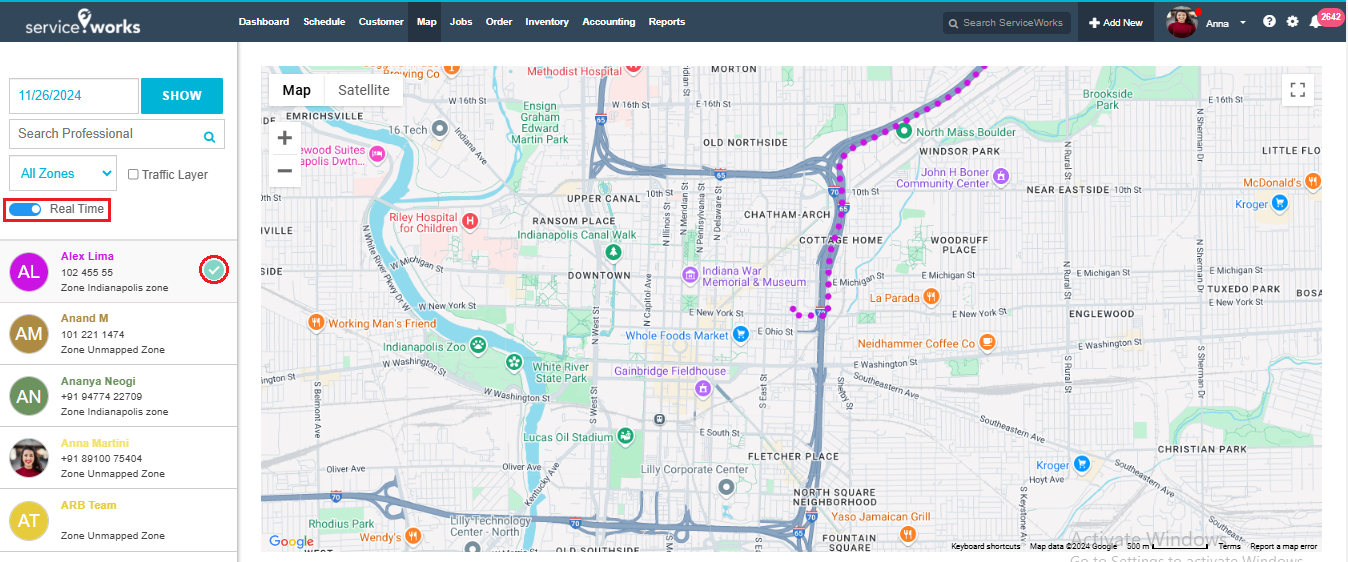Open the Order menu
The height and width of the screenshot is (562, 1348).
(499, 22)
